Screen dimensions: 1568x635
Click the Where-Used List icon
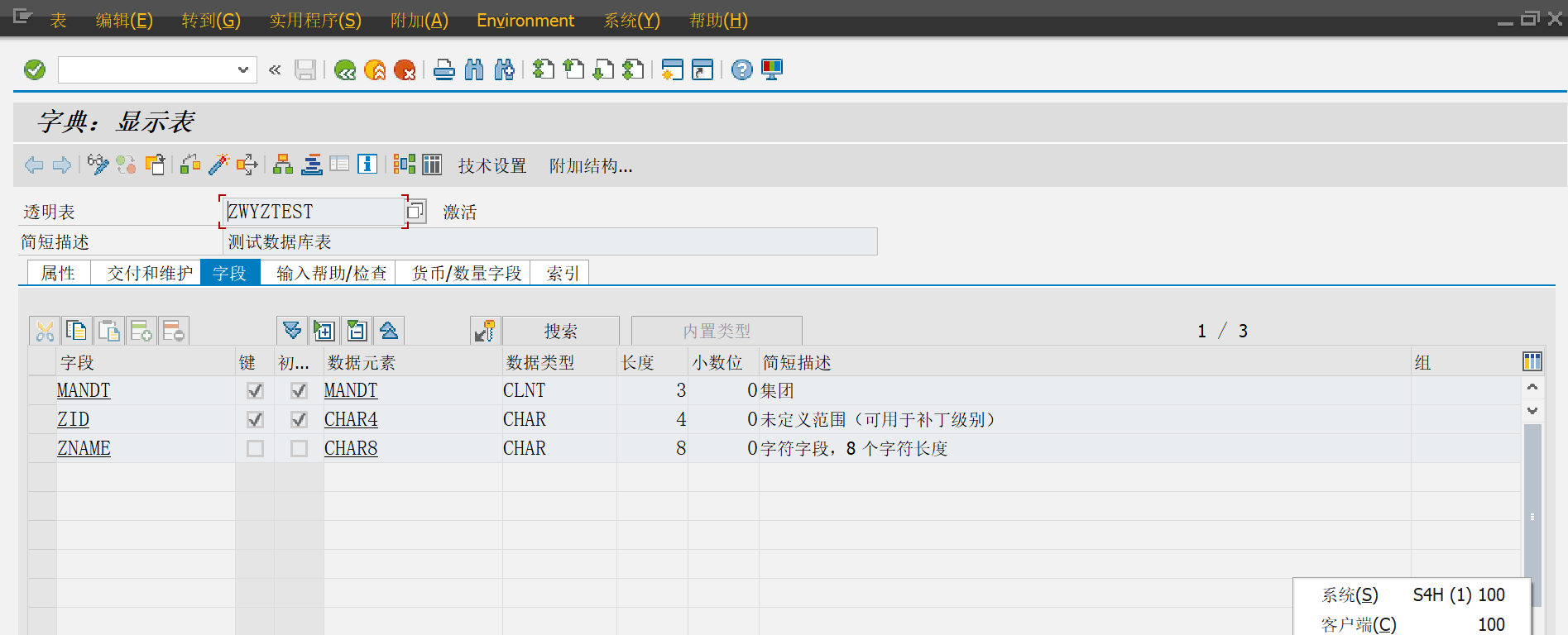(247, 165)
